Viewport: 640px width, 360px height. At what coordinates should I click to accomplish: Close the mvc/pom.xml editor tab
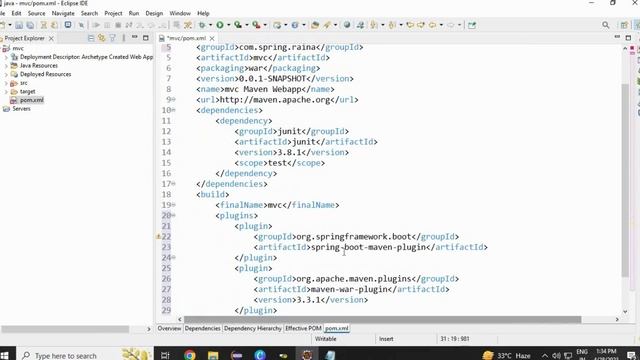[x=212, y=38]
